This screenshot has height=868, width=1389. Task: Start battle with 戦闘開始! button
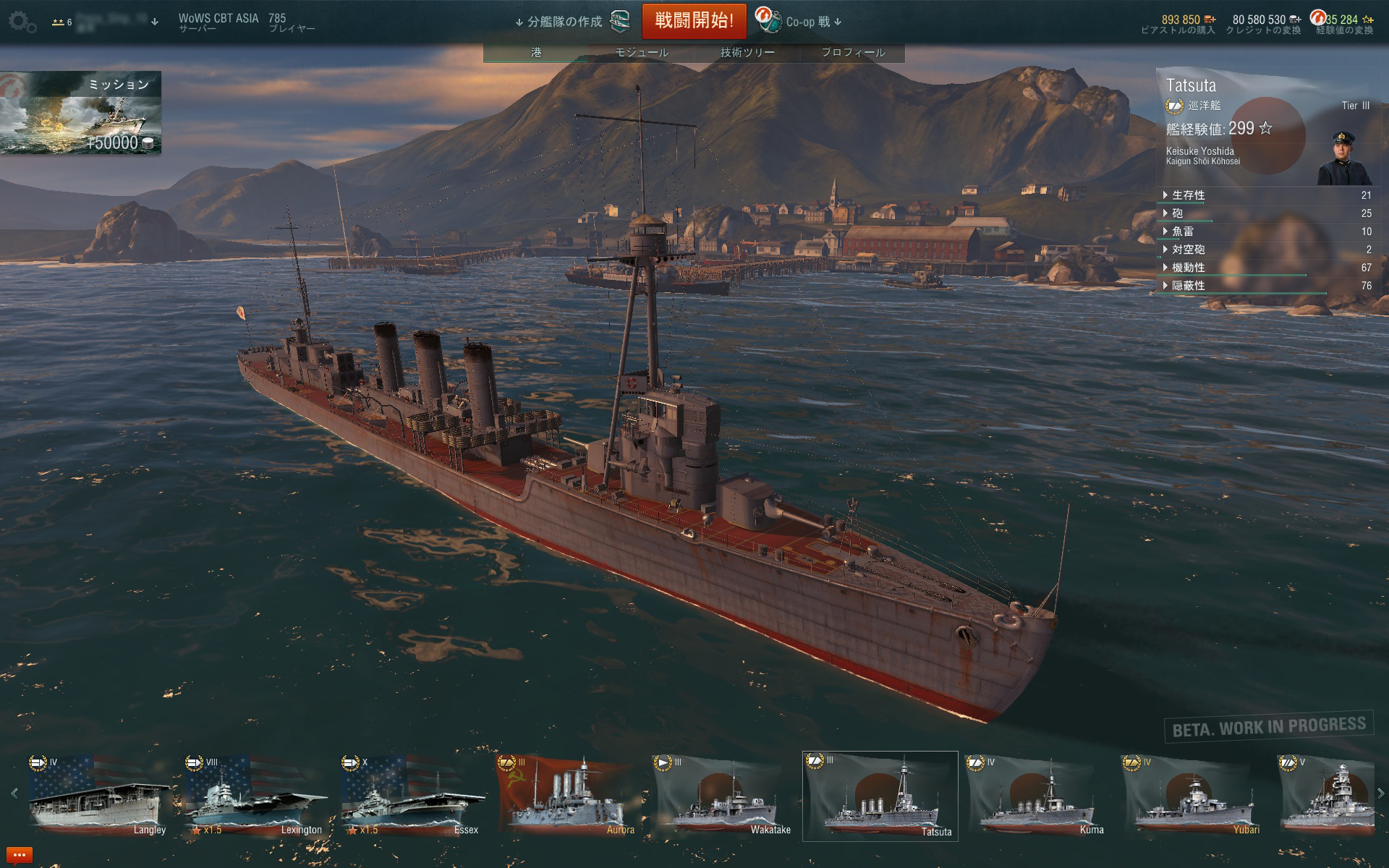pyautogui.click(x=694, y=21)
